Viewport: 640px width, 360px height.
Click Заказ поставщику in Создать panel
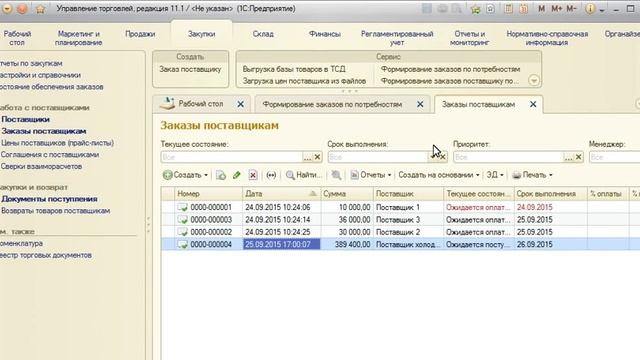[x=190, y=69]
